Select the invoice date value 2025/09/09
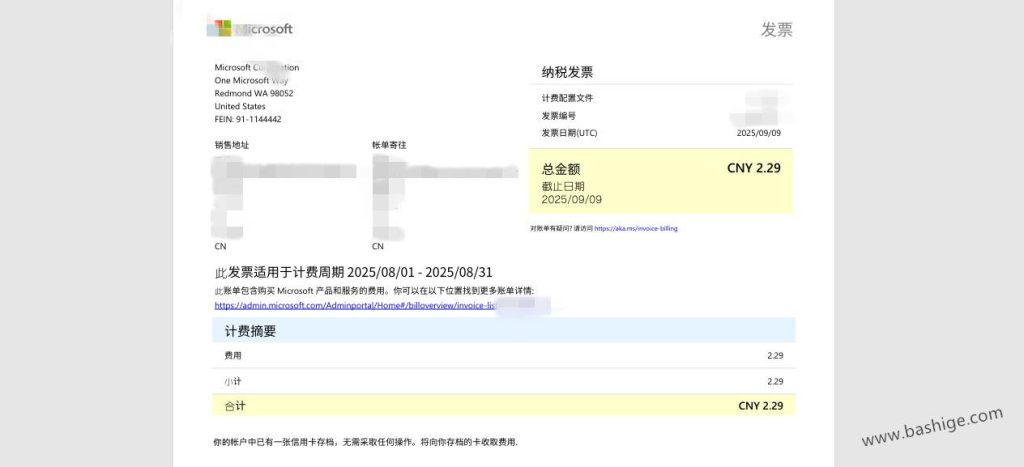Viewport: 1024px width, 467px height. (758, 133)
